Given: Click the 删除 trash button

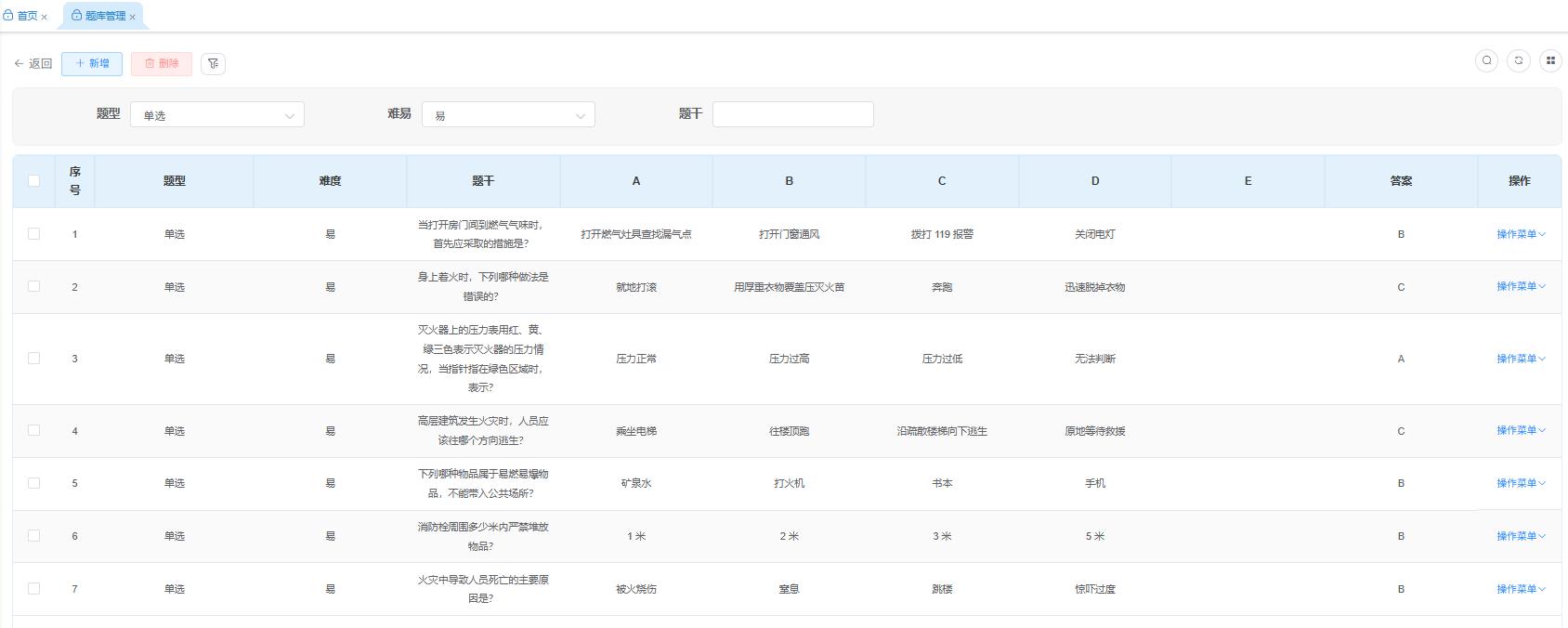Looking at the screenshot, I should (x=162, y=63).
